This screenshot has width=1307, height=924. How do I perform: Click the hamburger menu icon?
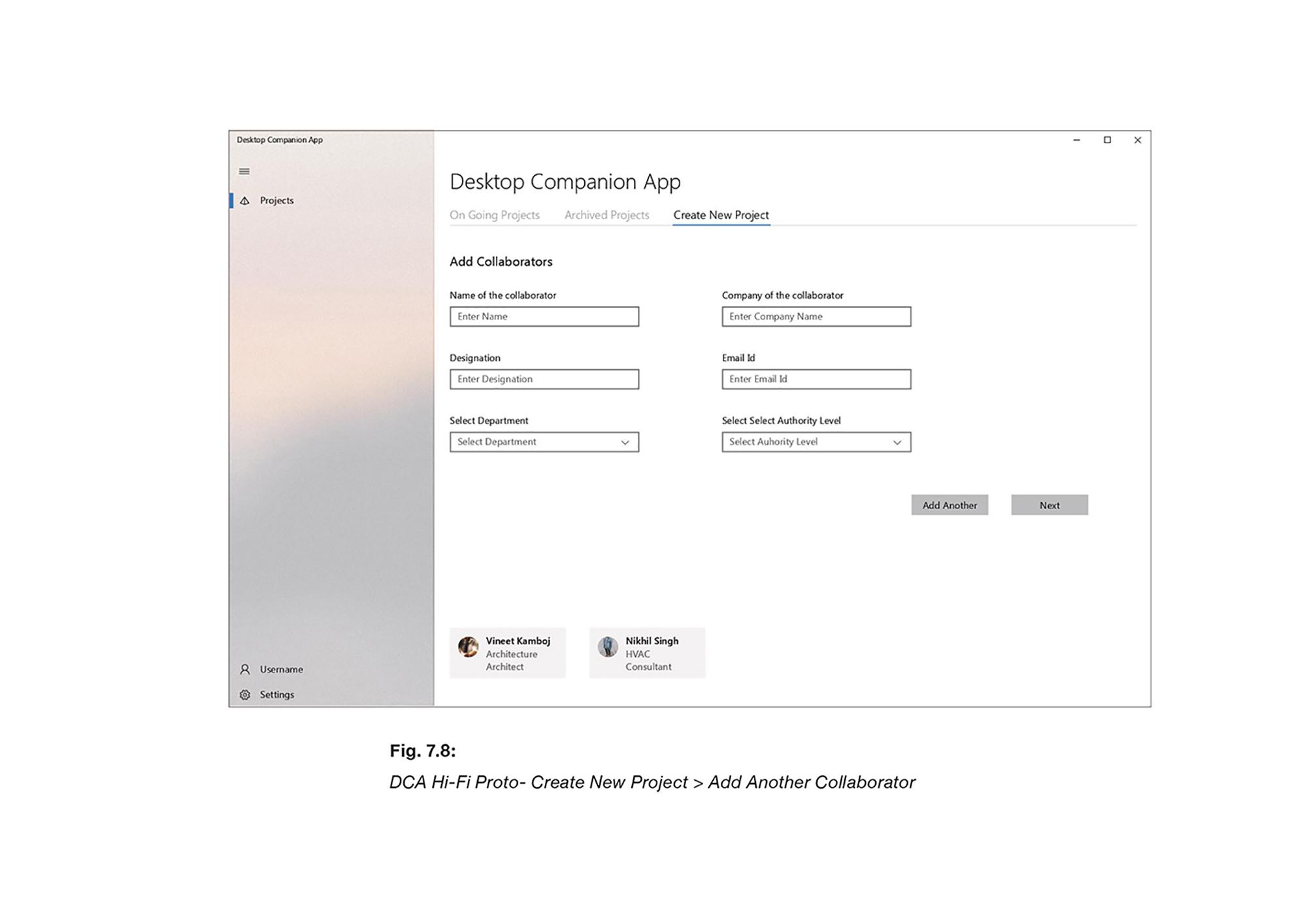pos(245,171)
